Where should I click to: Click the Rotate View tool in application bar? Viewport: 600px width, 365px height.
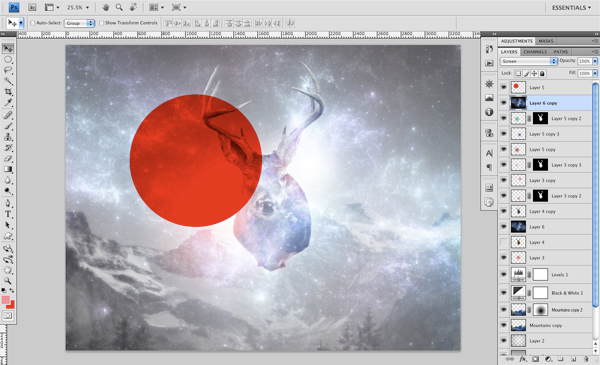(x=133, y=7)
